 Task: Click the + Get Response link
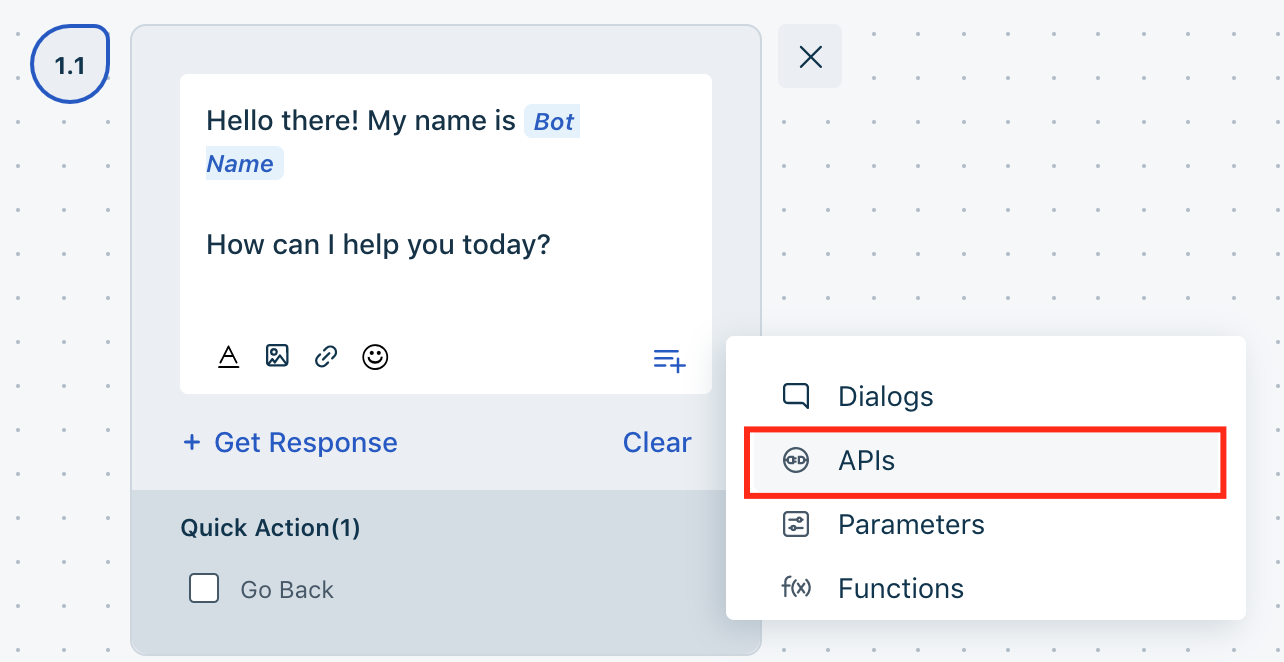click(289, 442)
